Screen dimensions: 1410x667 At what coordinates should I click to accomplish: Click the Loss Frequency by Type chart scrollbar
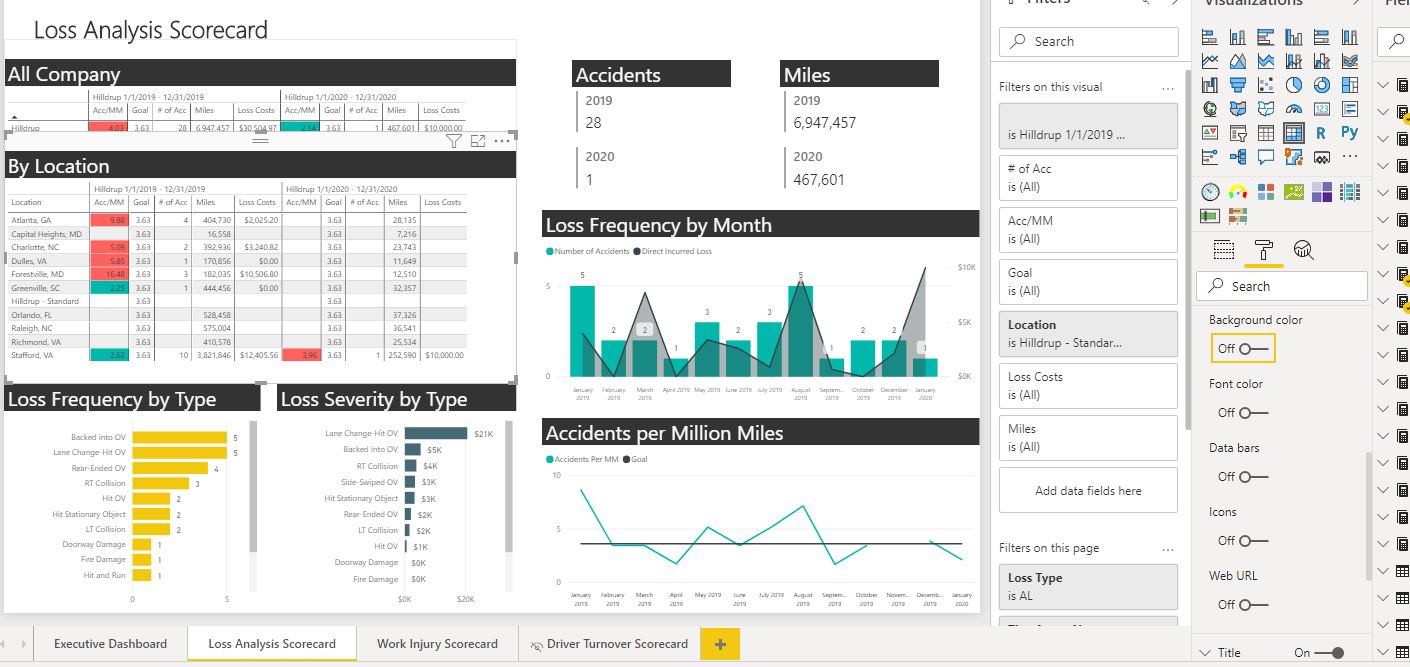click(x=253, y=486)
